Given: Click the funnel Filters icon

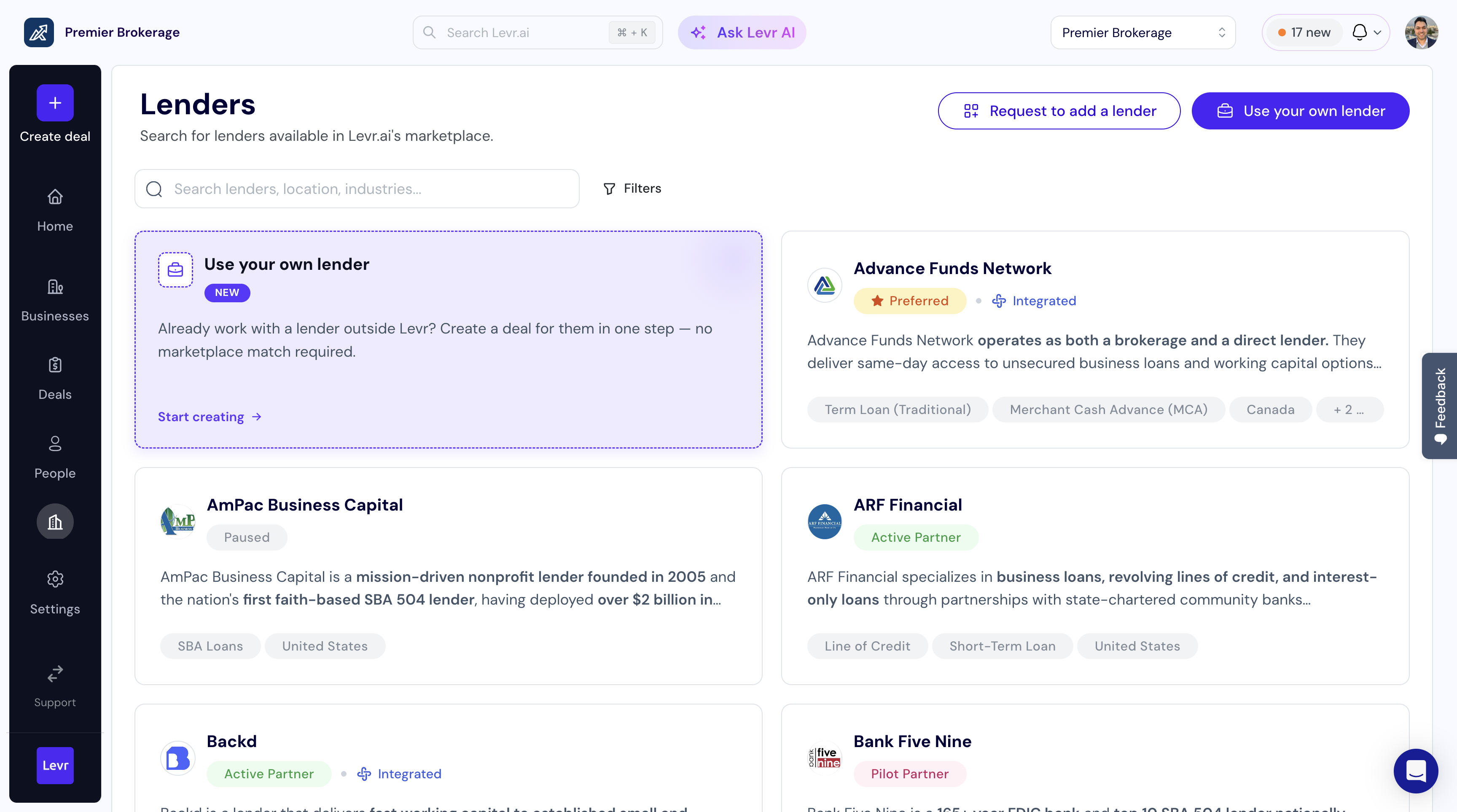Looking at the screenshot, I should pyautogui.click(x=609, y=188).
